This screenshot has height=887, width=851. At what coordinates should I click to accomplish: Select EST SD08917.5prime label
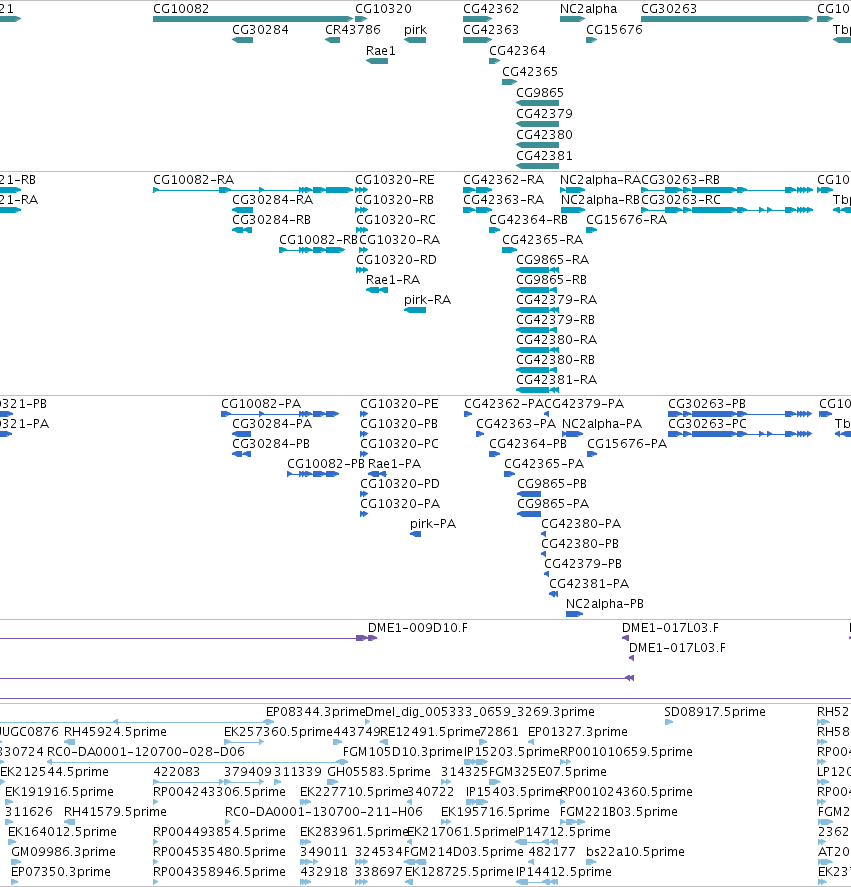[715, 711]
